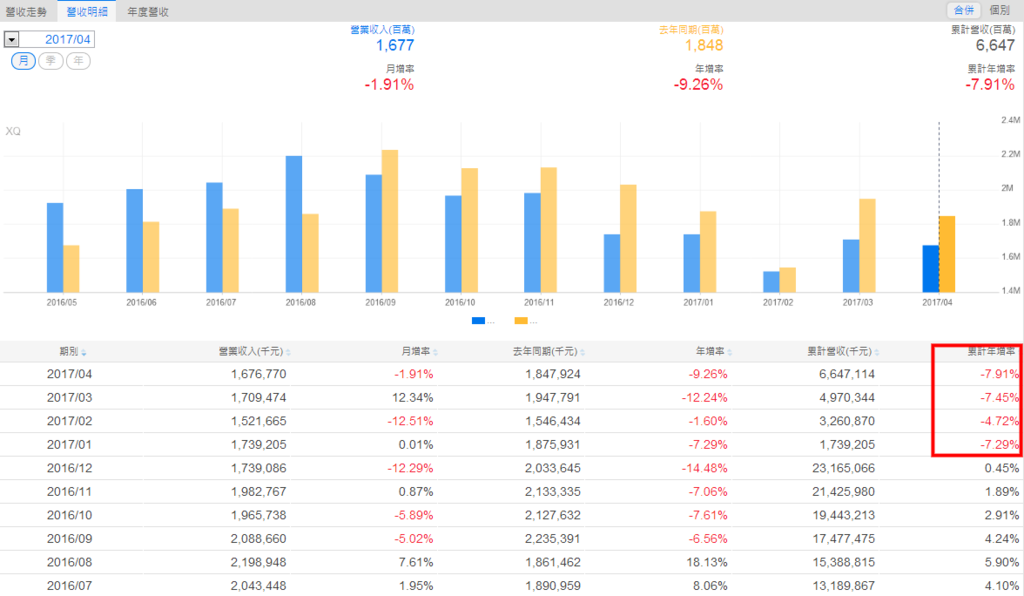Switch to 合併 (consolidated) view
1024x596 pixels.
tap(963, 10)
